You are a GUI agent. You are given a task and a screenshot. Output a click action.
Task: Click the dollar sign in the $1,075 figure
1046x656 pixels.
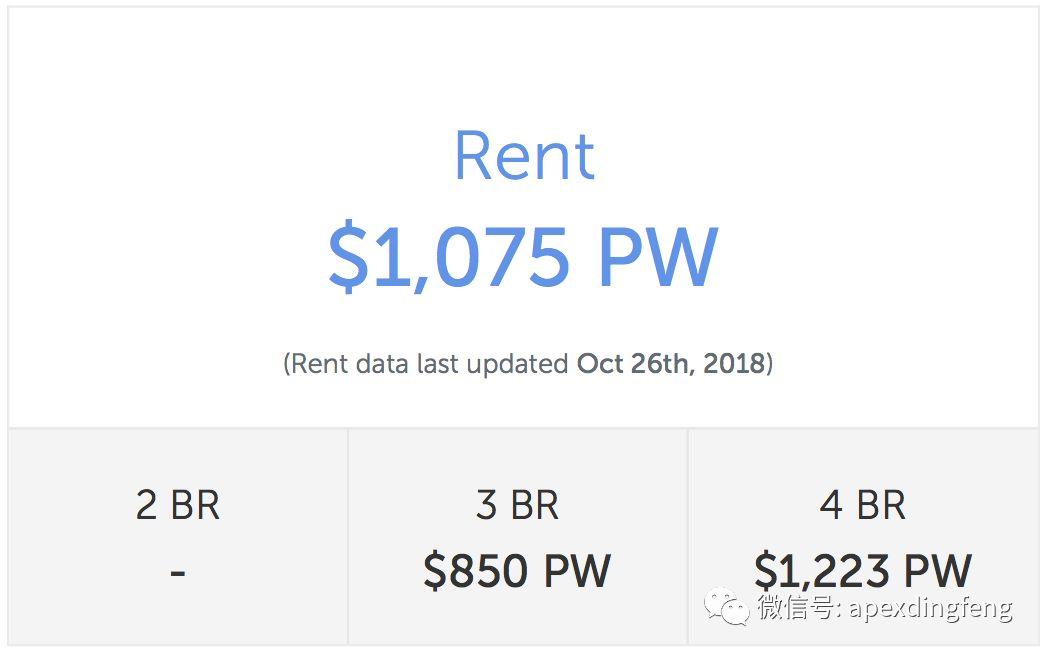[x=349, y=257]
